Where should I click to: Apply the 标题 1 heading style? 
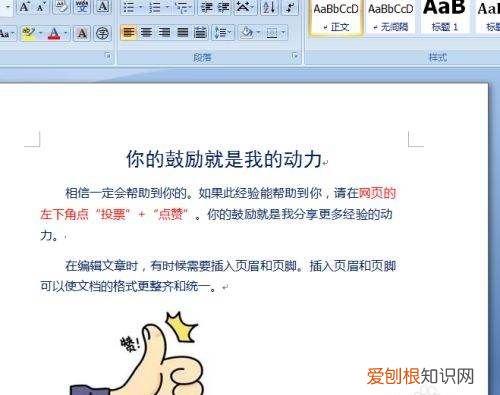(x=444, y=17)
